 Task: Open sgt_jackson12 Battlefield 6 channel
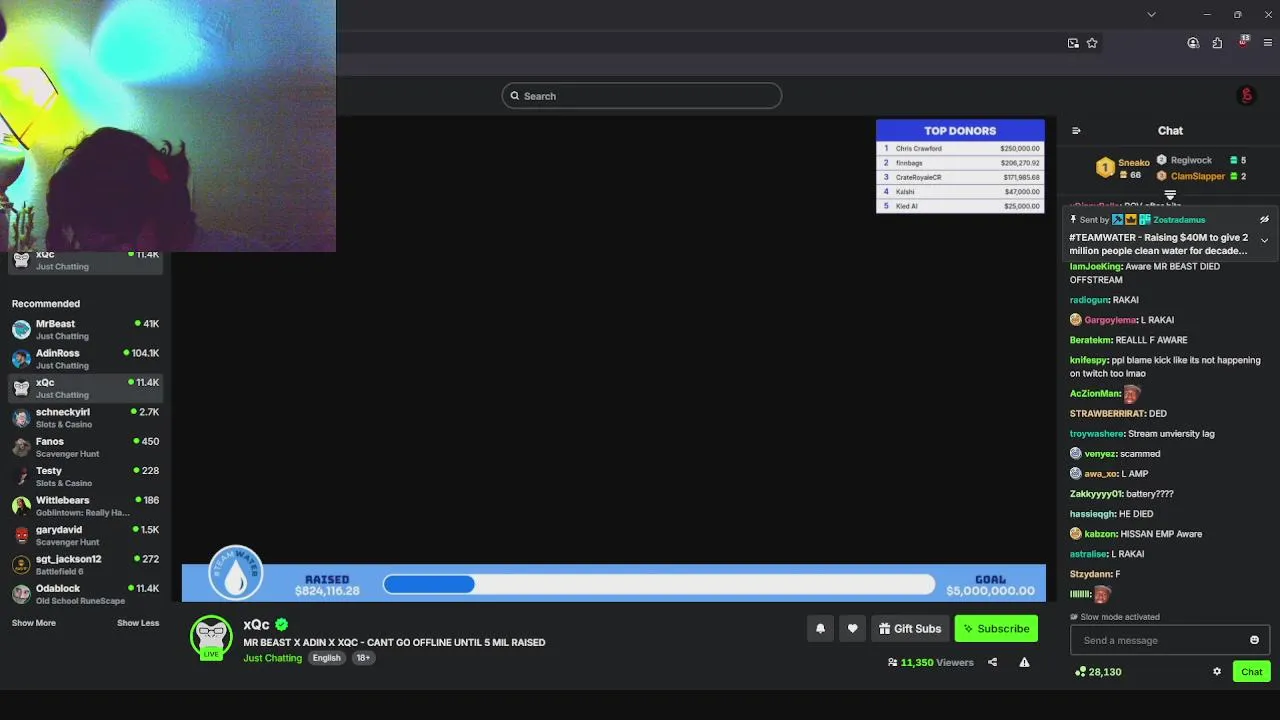tap(86, 565)
